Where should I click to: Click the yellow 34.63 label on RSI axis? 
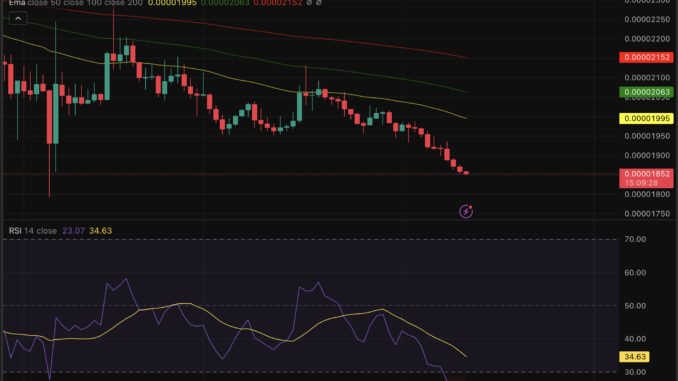[x=634, y=357]
